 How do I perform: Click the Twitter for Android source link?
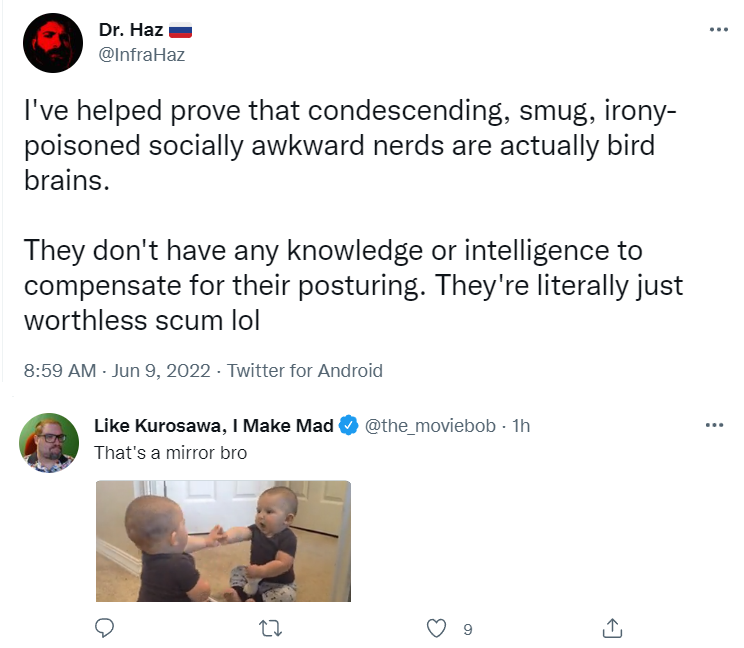click(305, 370)
